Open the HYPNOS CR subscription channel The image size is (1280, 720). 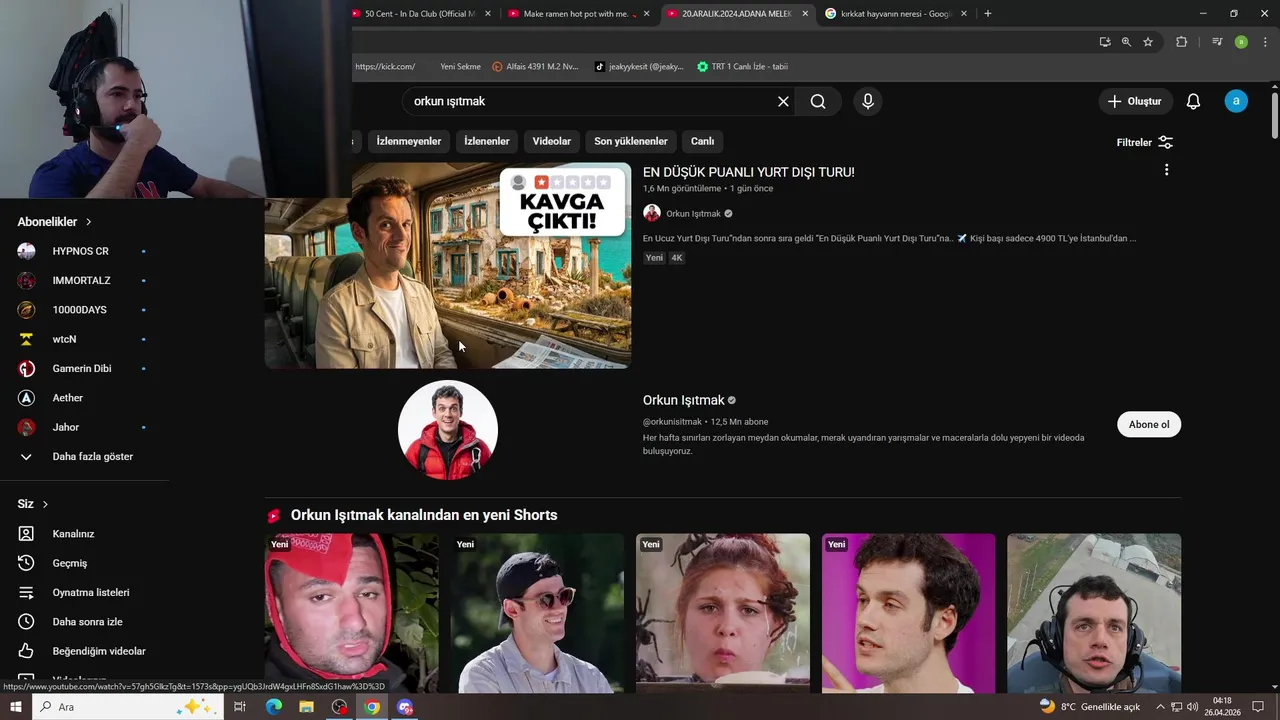pyautogui.click(x=81, y=251)
